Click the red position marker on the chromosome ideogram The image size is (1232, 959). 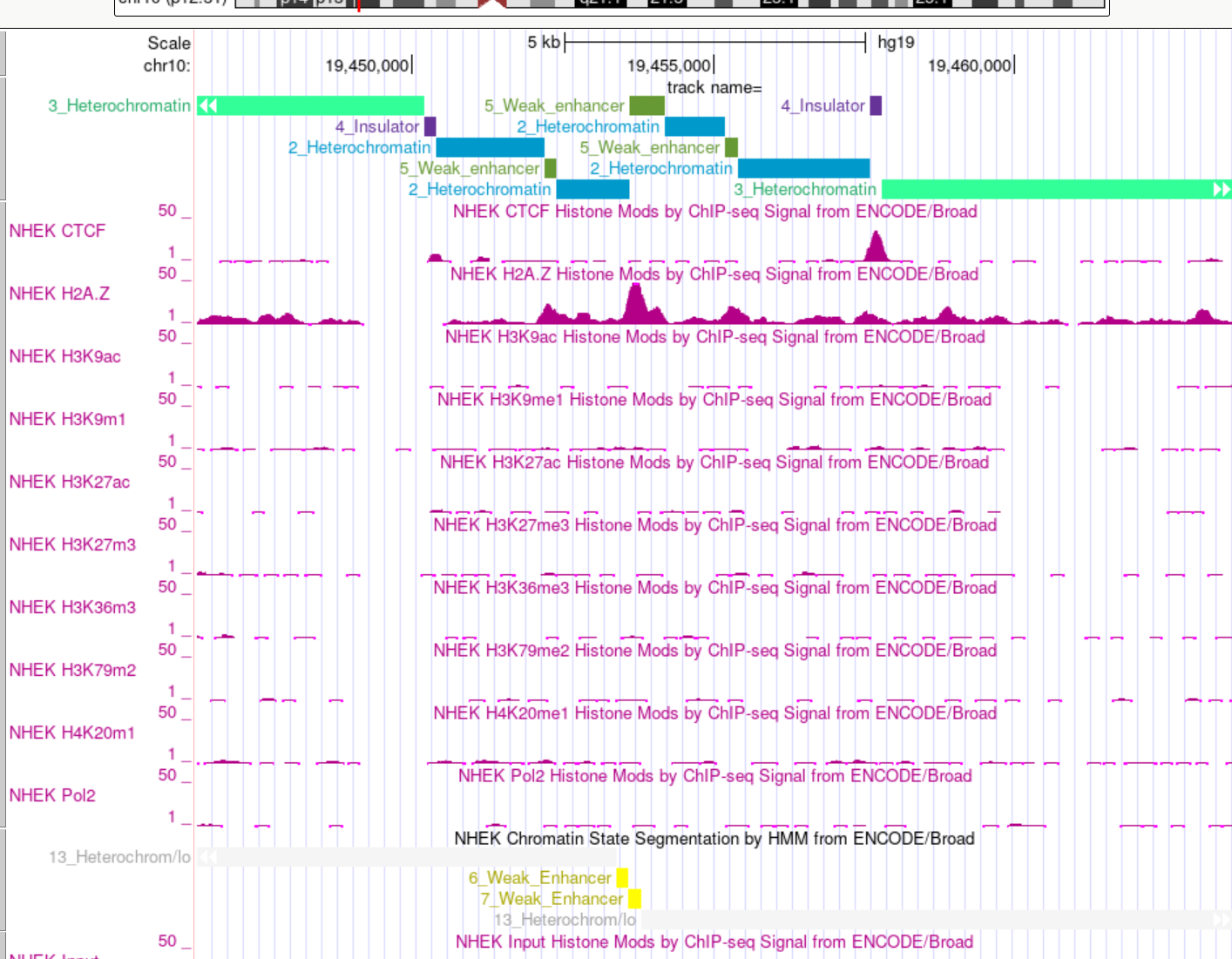pyautogui.click(x=359, y=5)
